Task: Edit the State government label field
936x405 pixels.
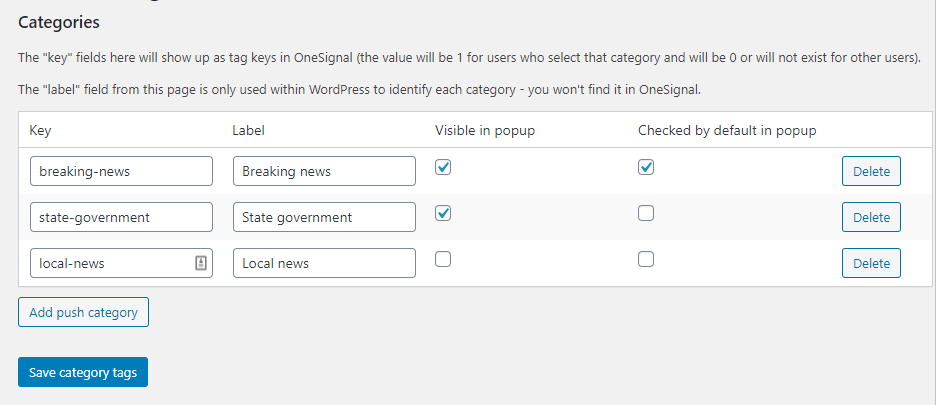Action: coord(325,217)
